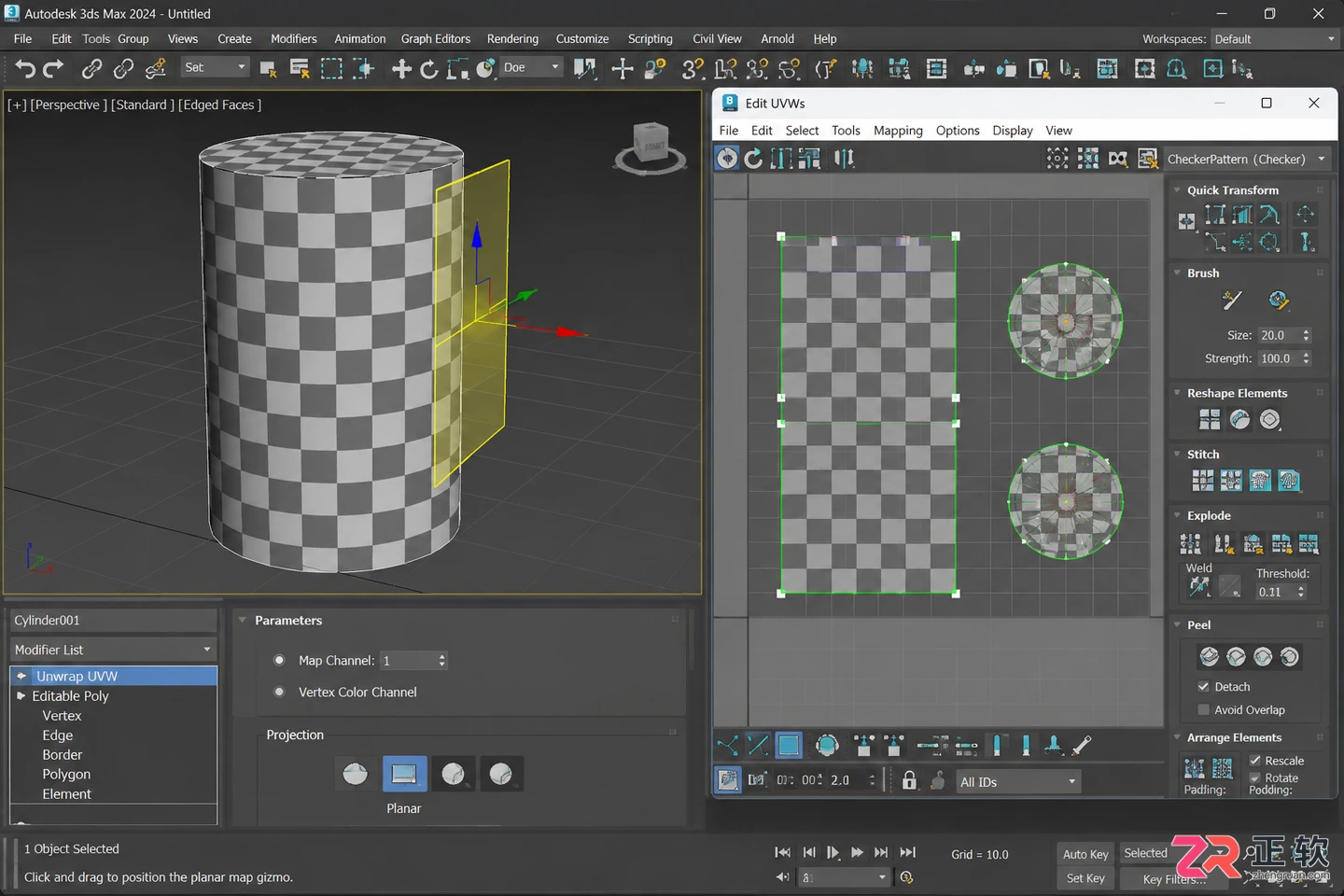Click the Rectangular Selection Region icon

(x=331, y=68)
